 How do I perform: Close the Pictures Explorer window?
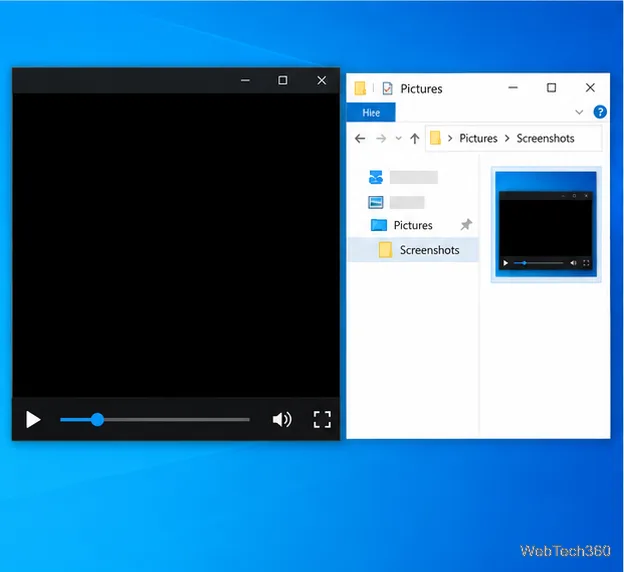[x=590, y=88]
